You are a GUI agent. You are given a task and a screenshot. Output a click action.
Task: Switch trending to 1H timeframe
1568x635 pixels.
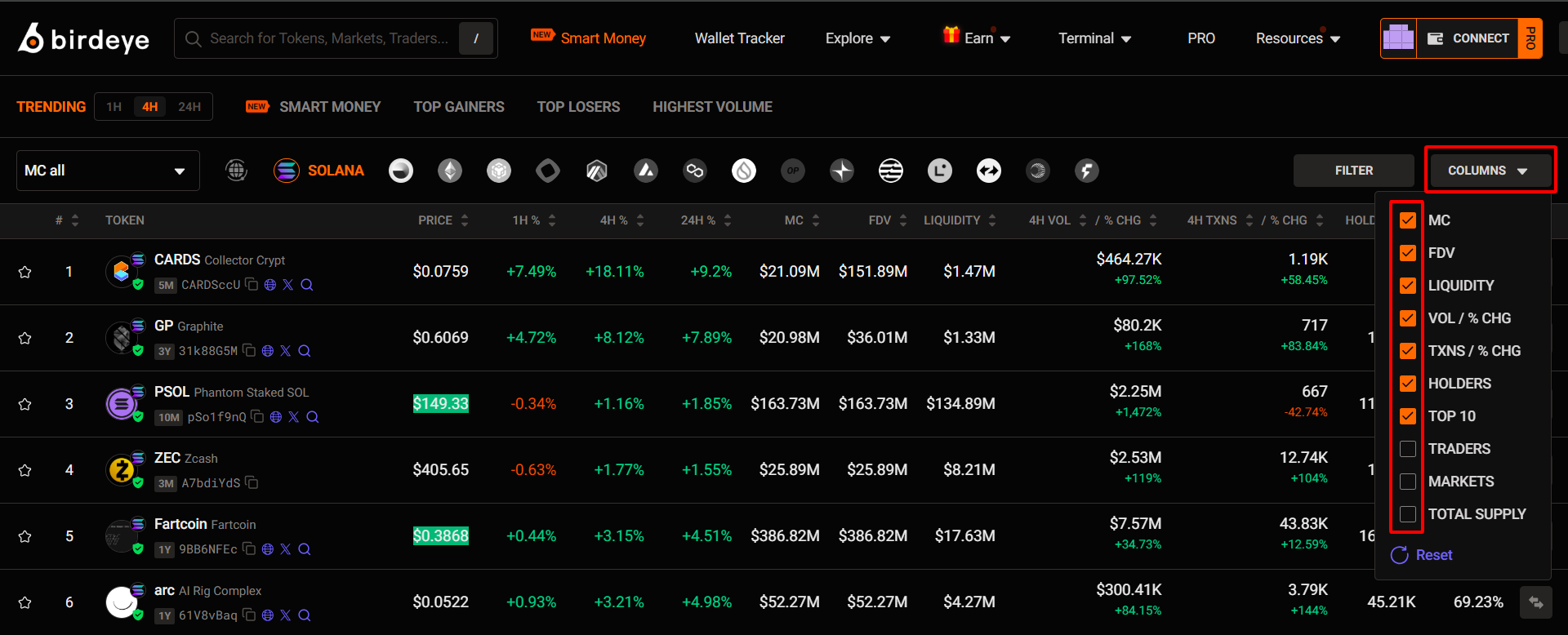tap(114, 107)
